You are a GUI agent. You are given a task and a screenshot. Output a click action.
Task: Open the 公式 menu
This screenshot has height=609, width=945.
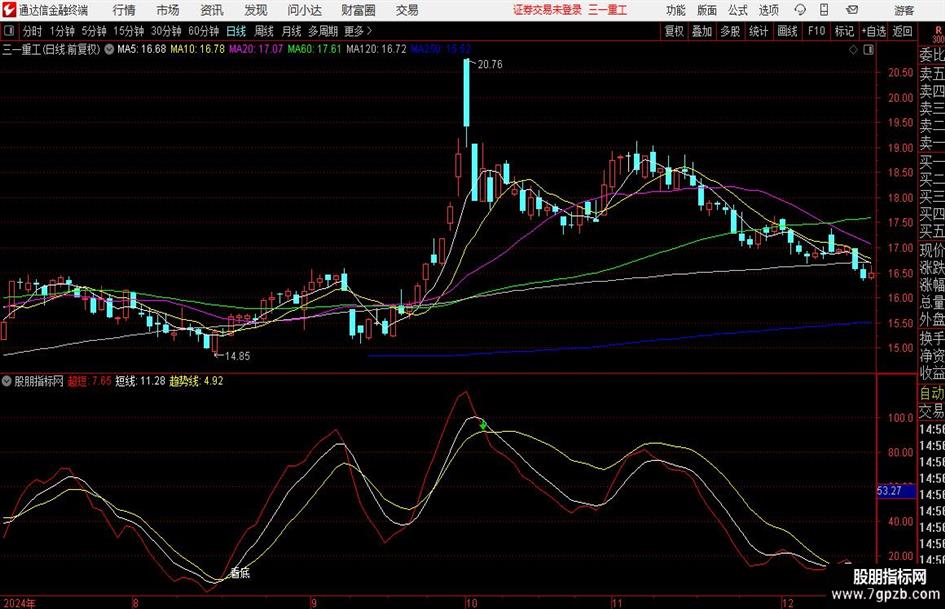tap(738, 10)
